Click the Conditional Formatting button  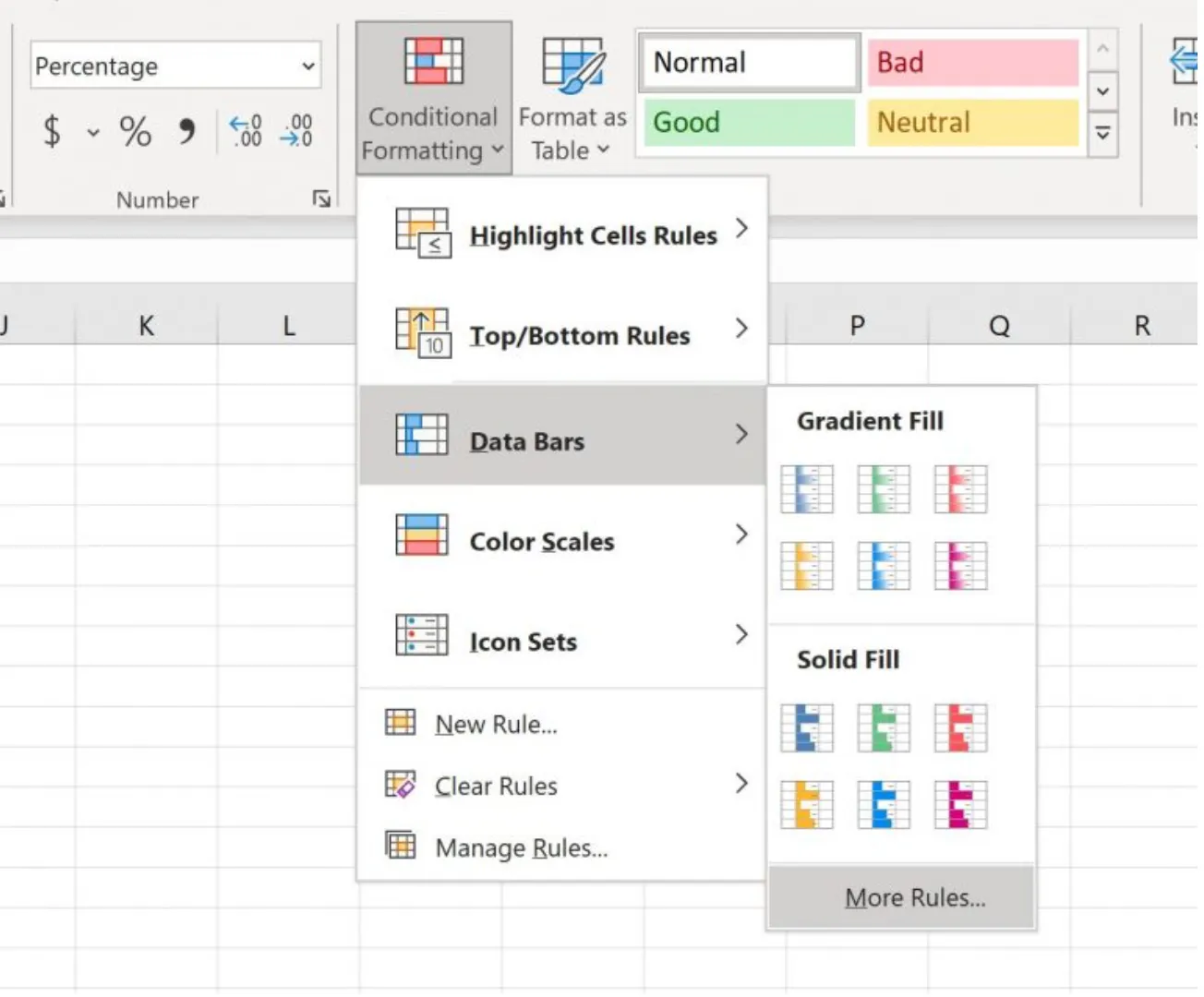[433, 98]
